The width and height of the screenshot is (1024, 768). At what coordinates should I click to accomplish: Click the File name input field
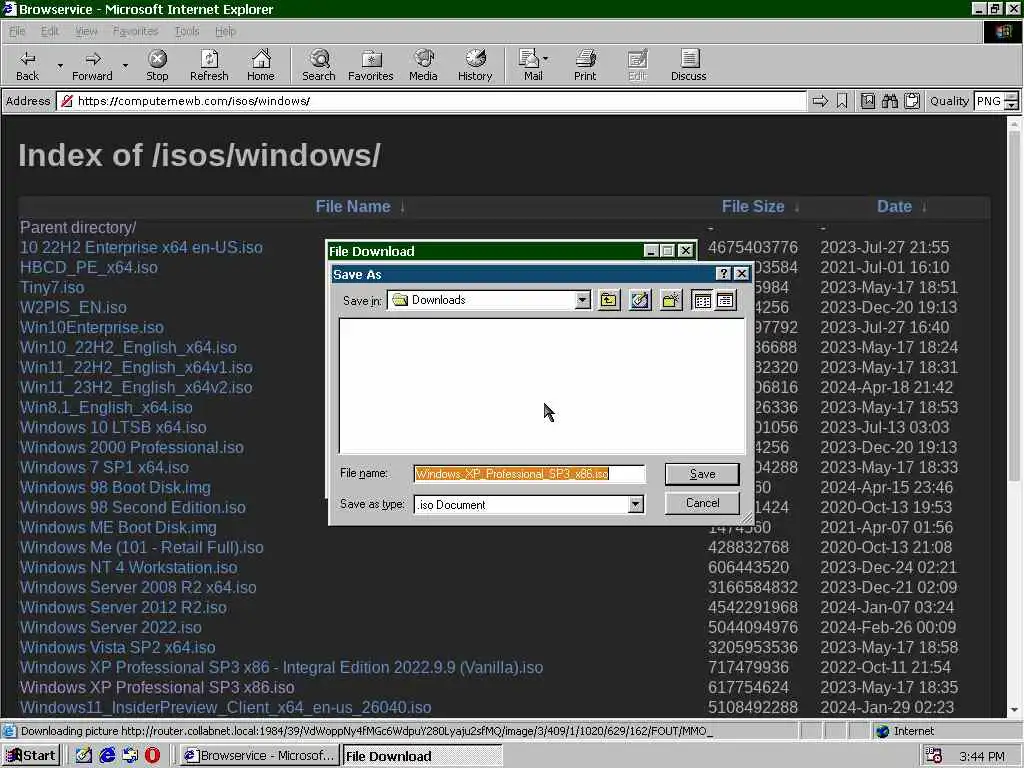pos(529,473)
